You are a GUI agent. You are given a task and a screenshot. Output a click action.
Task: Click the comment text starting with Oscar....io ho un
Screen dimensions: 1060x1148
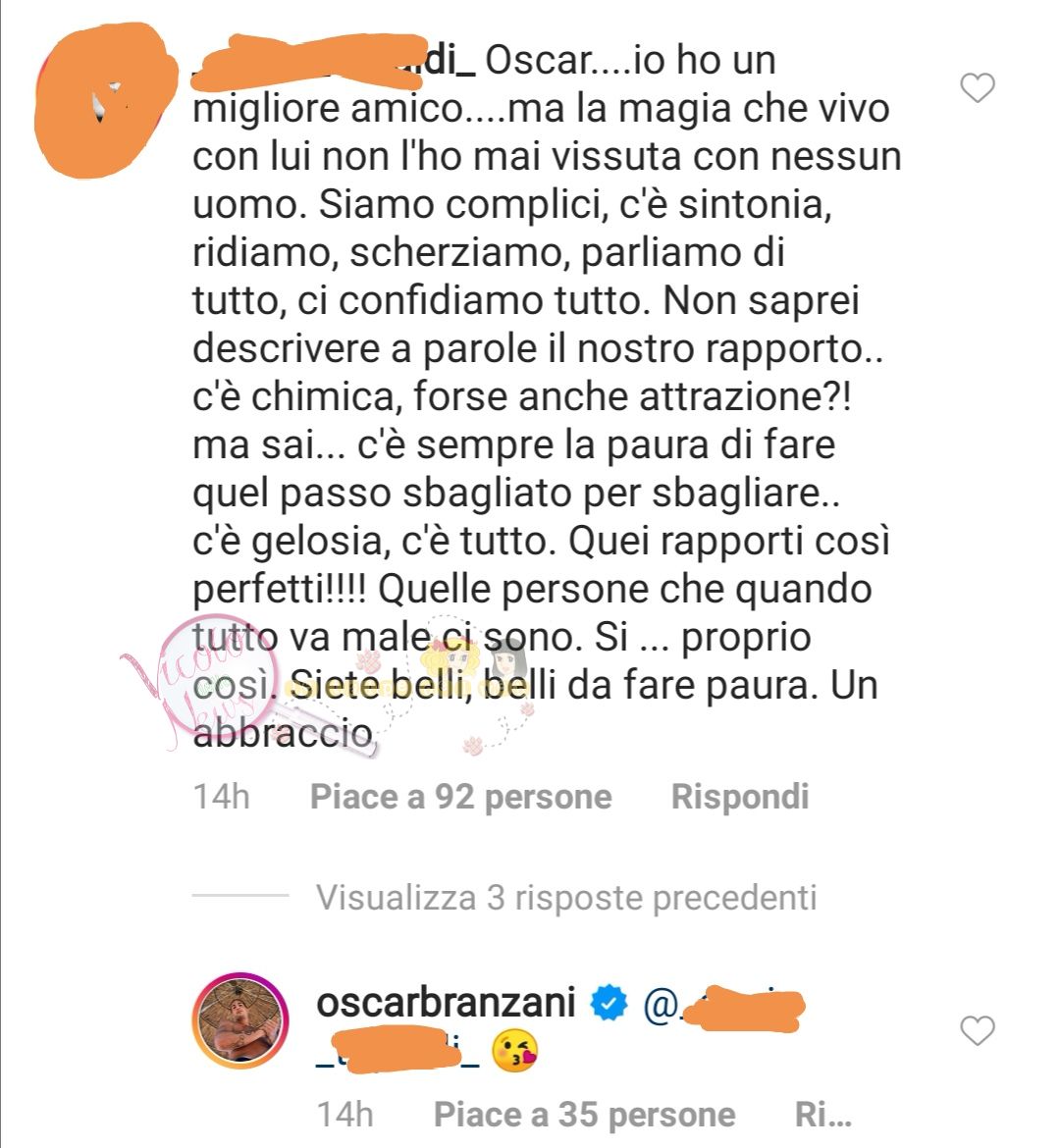click(546, 395)
